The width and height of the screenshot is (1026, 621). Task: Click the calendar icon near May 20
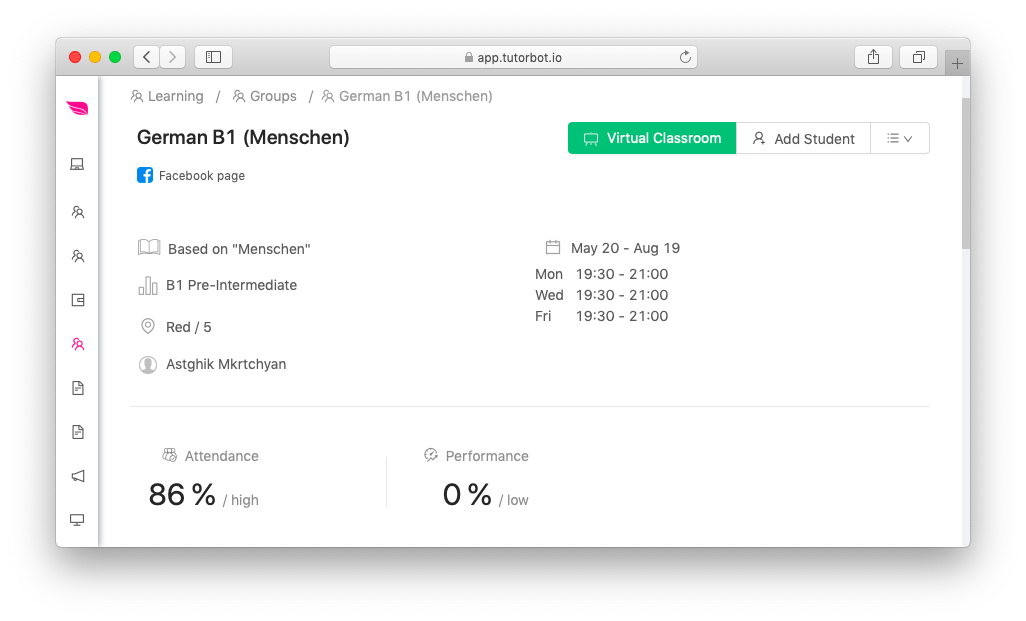tap(553, 247)
